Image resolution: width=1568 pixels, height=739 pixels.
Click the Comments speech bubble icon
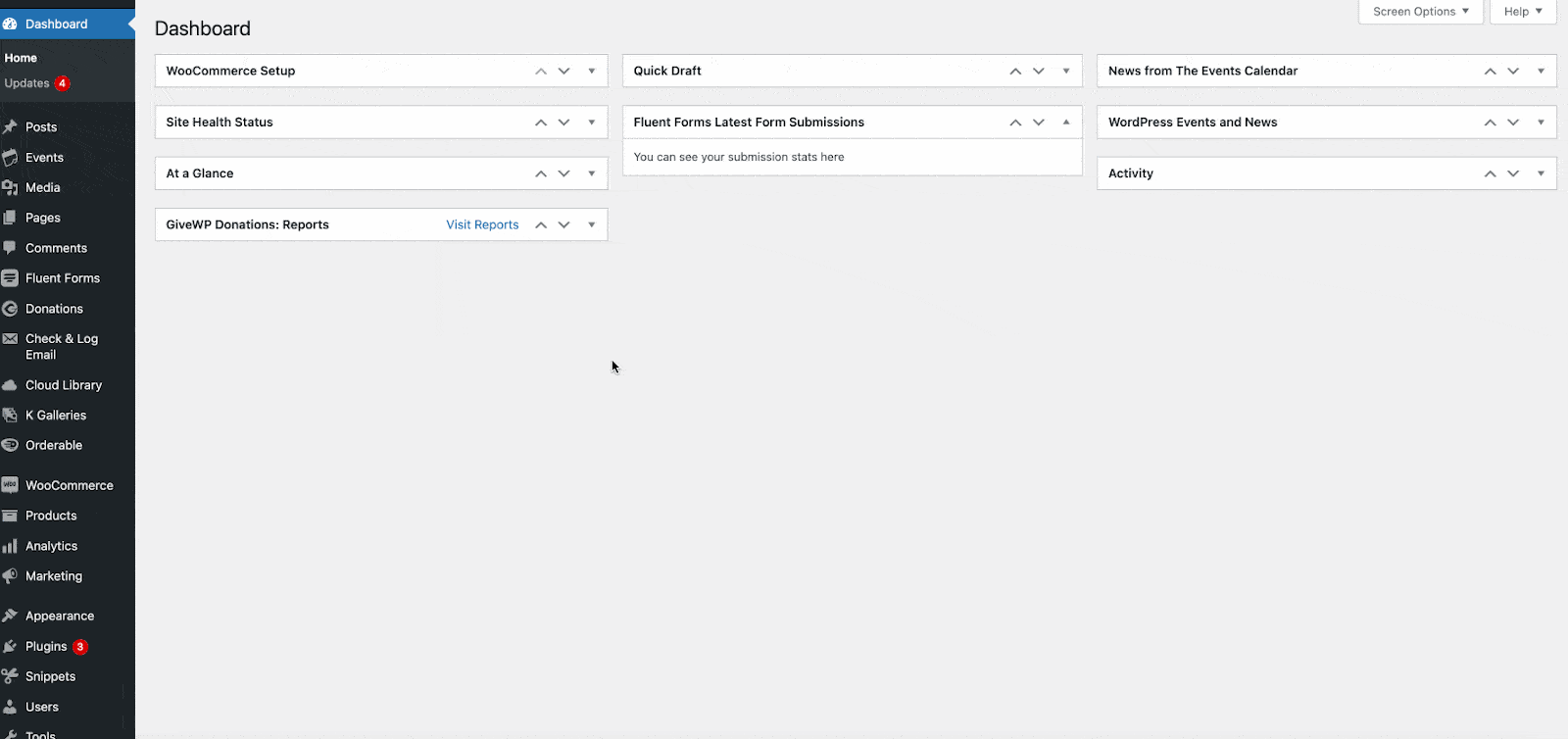10,248
